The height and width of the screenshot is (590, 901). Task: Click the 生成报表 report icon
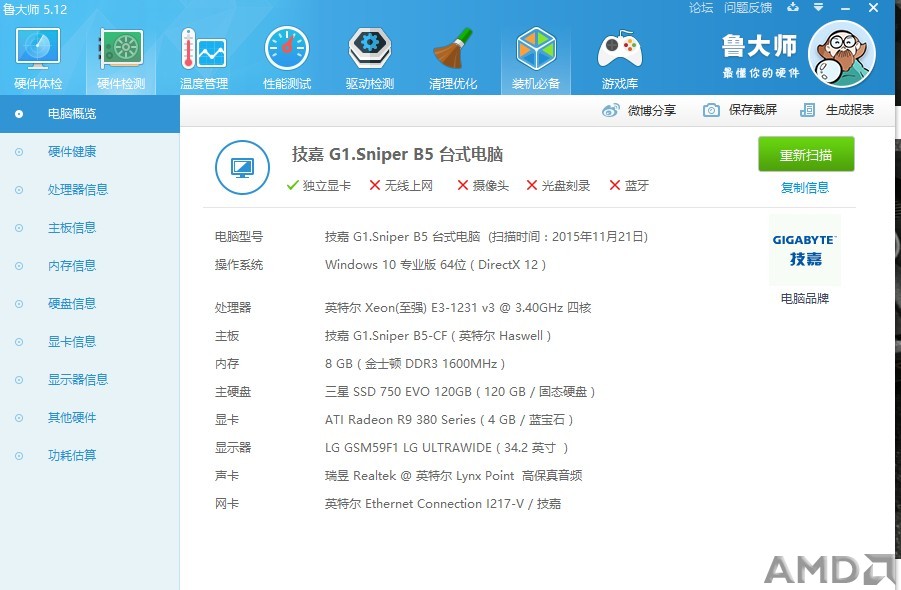807,110
